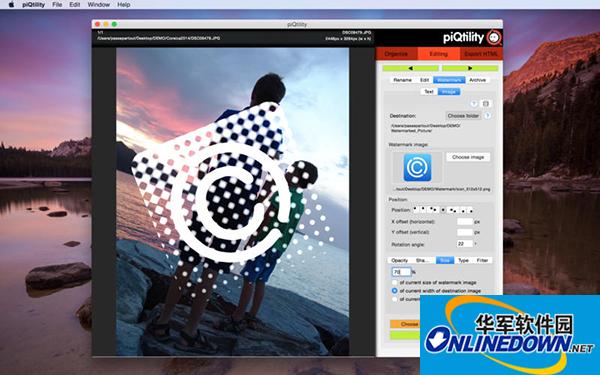The image size is (600, 375).
Task: Click the Y offset vertical field
Action: (x=465, y=232)
